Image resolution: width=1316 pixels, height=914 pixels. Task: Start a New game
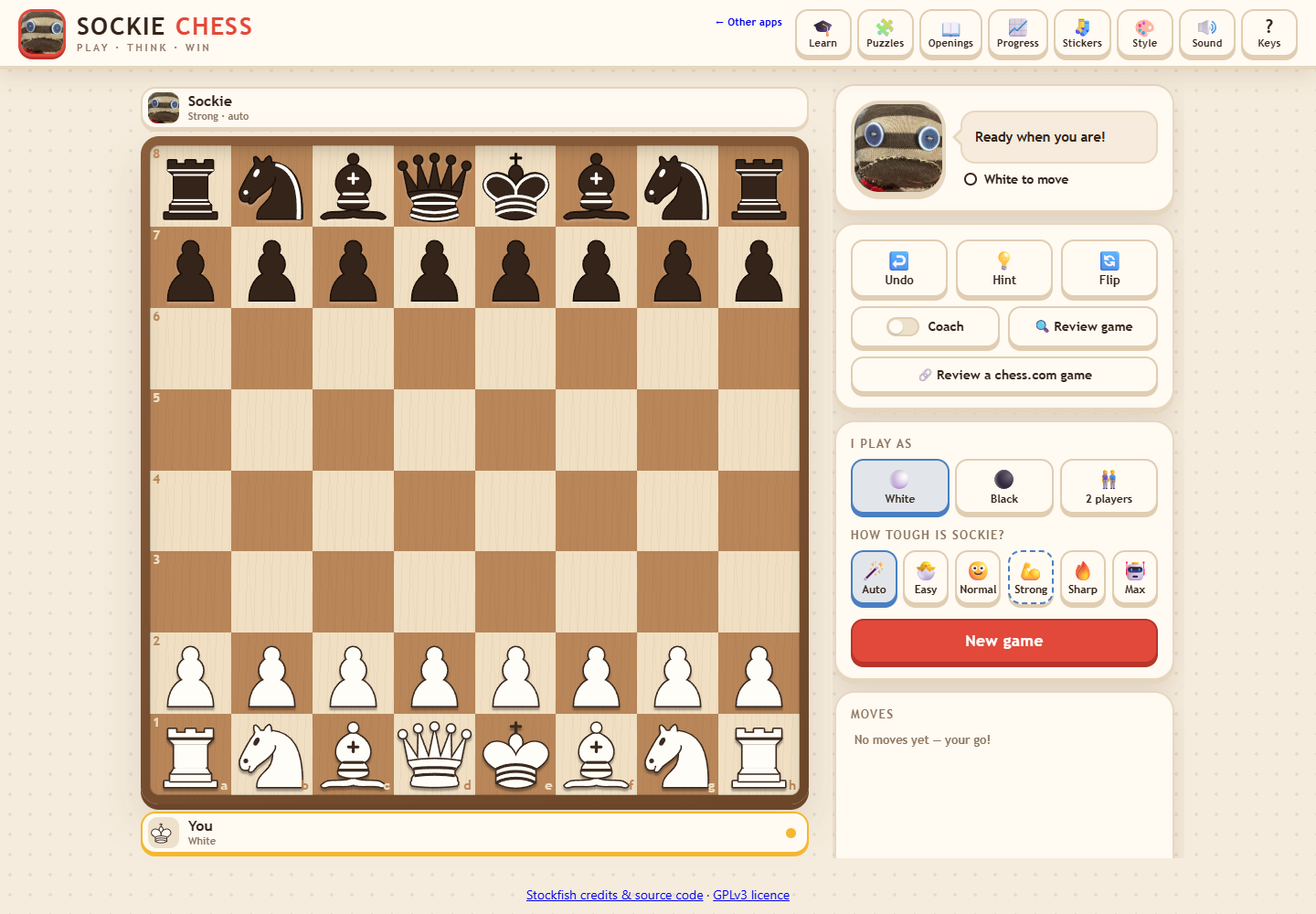(x=1004, y=642)
